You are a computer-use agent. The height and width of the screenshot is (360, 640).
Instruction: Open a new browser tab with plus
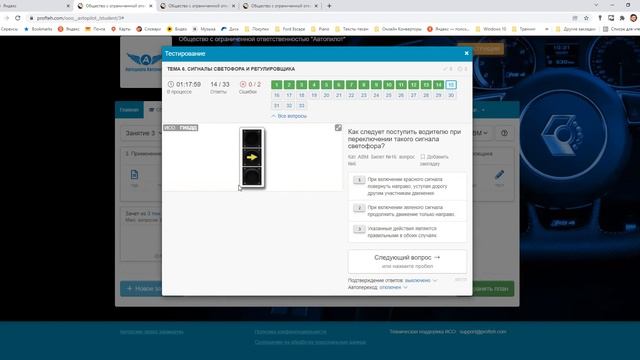pyautogui.click(x=329, y=6)
